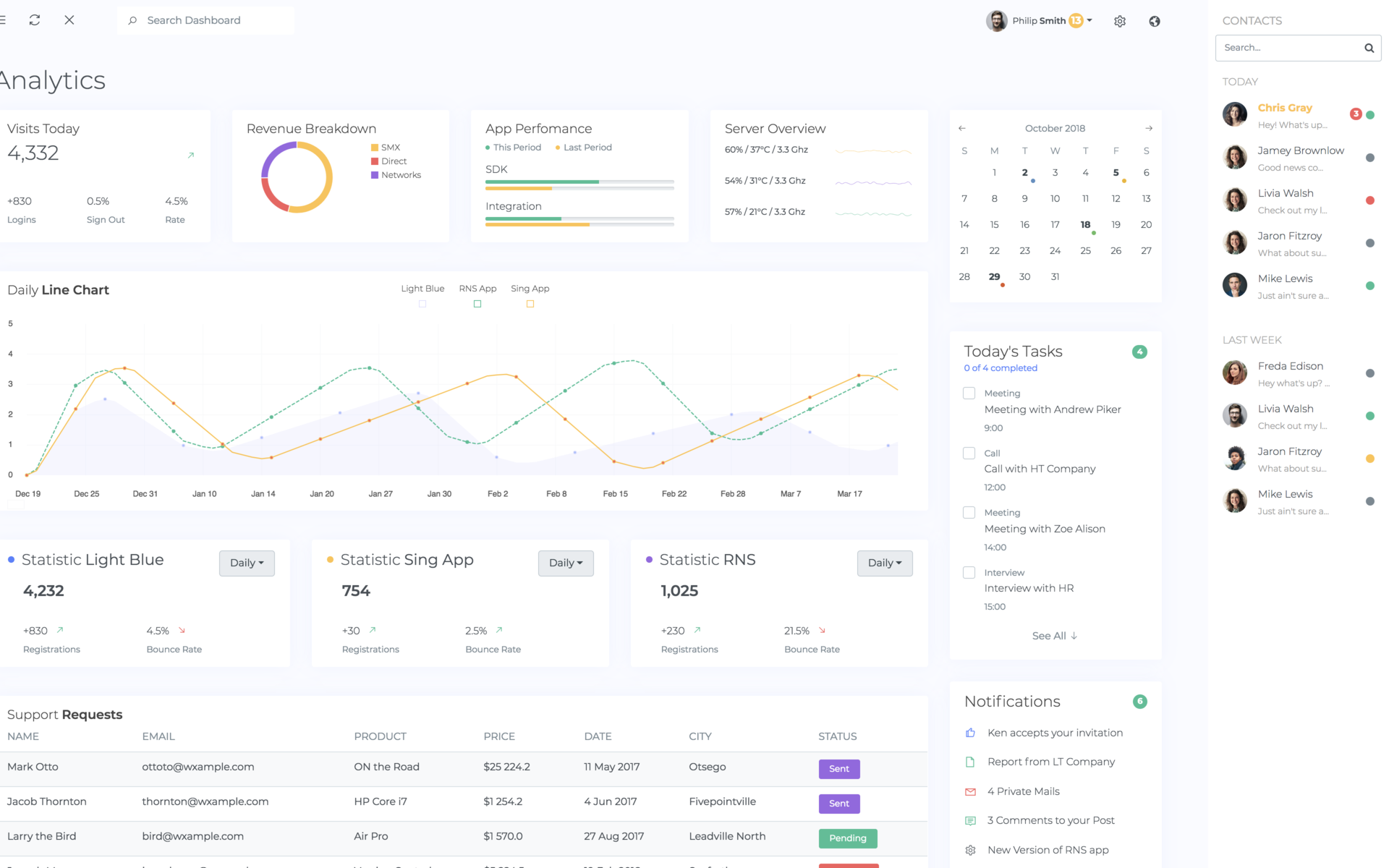Viewport: 1389px width, 868px height.
Task: Open Ken accepts your invitation notification
Action: click(x=1055, y=733)
